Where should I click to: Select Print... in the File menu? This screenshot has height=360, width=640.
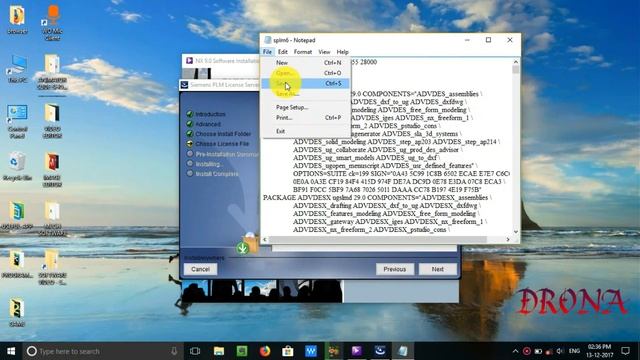coord(306,118)
